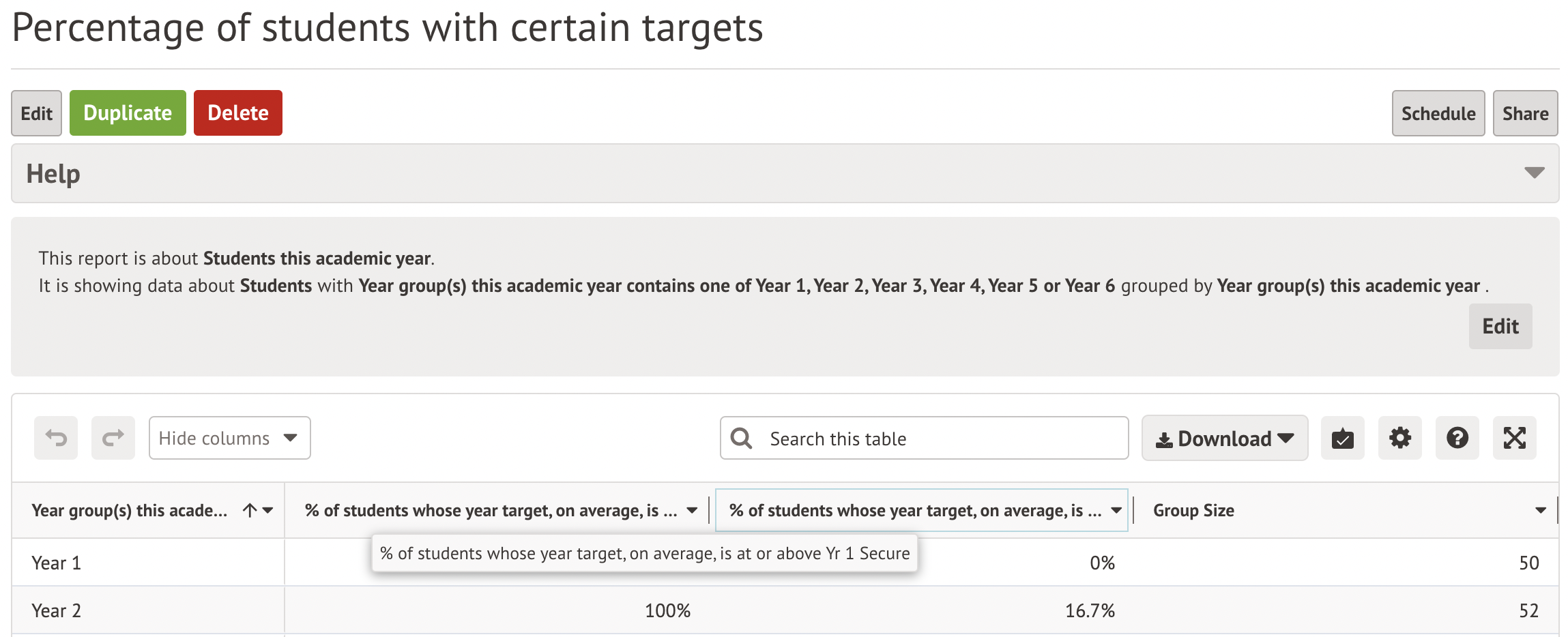1568x637 pixels.
Task: Open the Hide columns dropdown
Action: pyautogui.click(x=229, y=438)
